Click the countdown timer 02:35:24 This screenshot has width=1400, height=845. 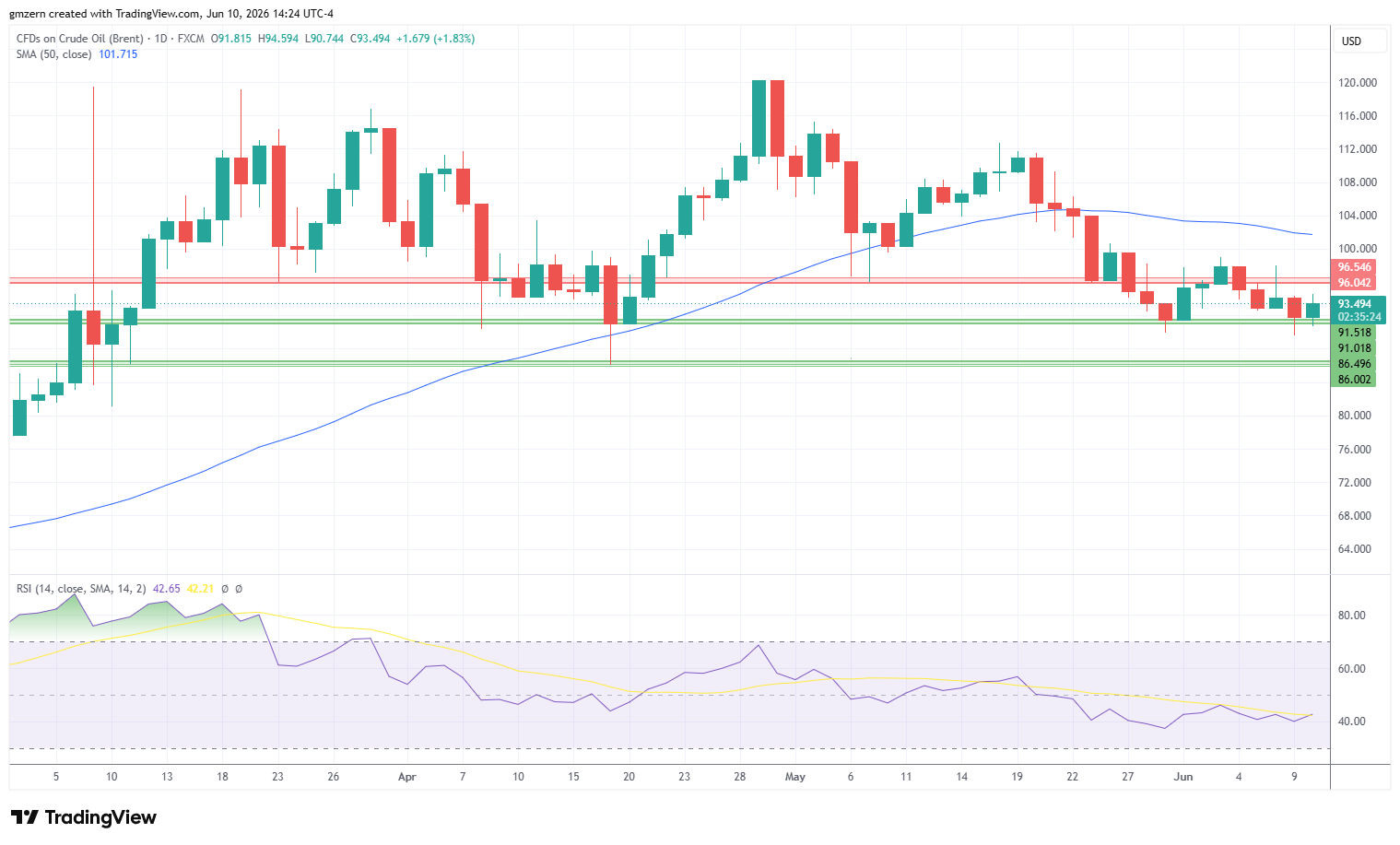(x=1358, y=317)
